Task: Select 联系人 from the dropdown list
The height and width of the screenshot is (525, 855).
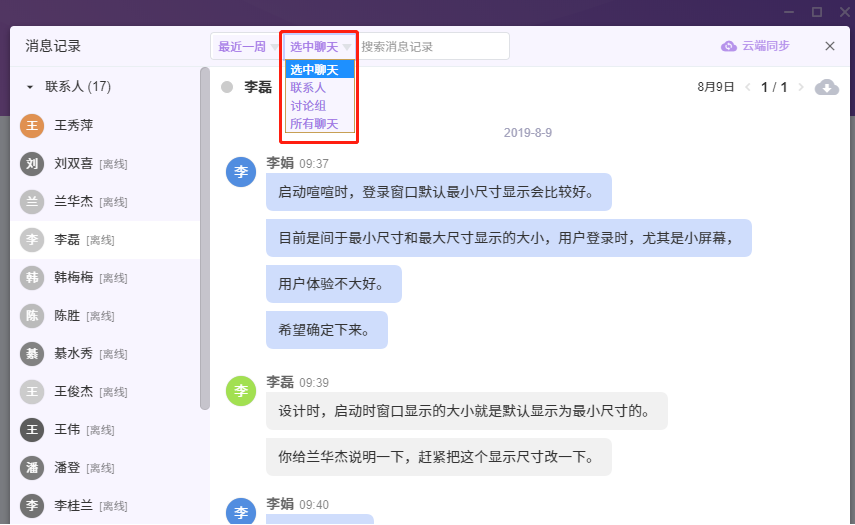Action: pos(308,88)
